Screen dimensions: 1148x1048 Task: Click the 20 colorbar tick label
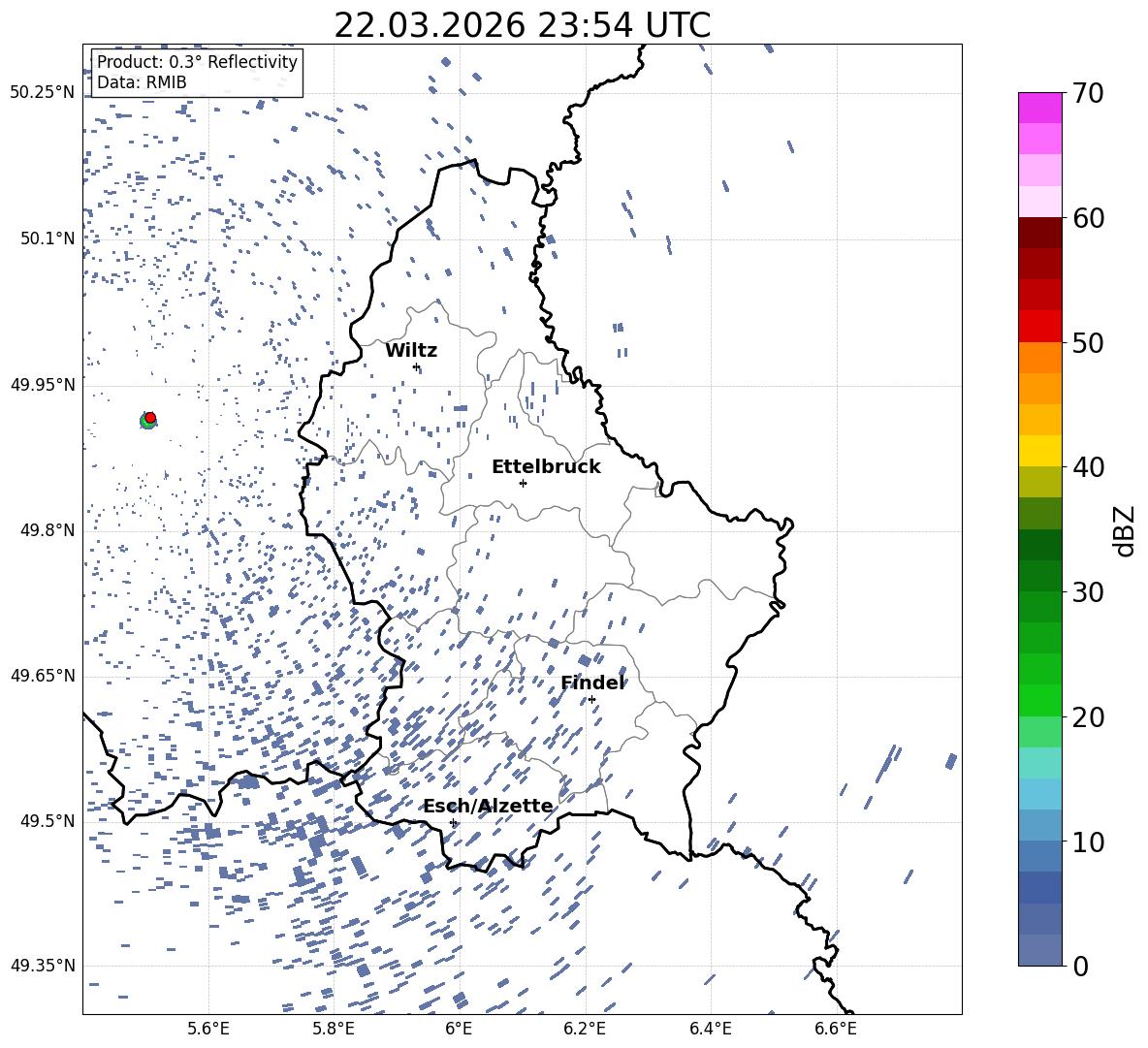coord(1088,717)
